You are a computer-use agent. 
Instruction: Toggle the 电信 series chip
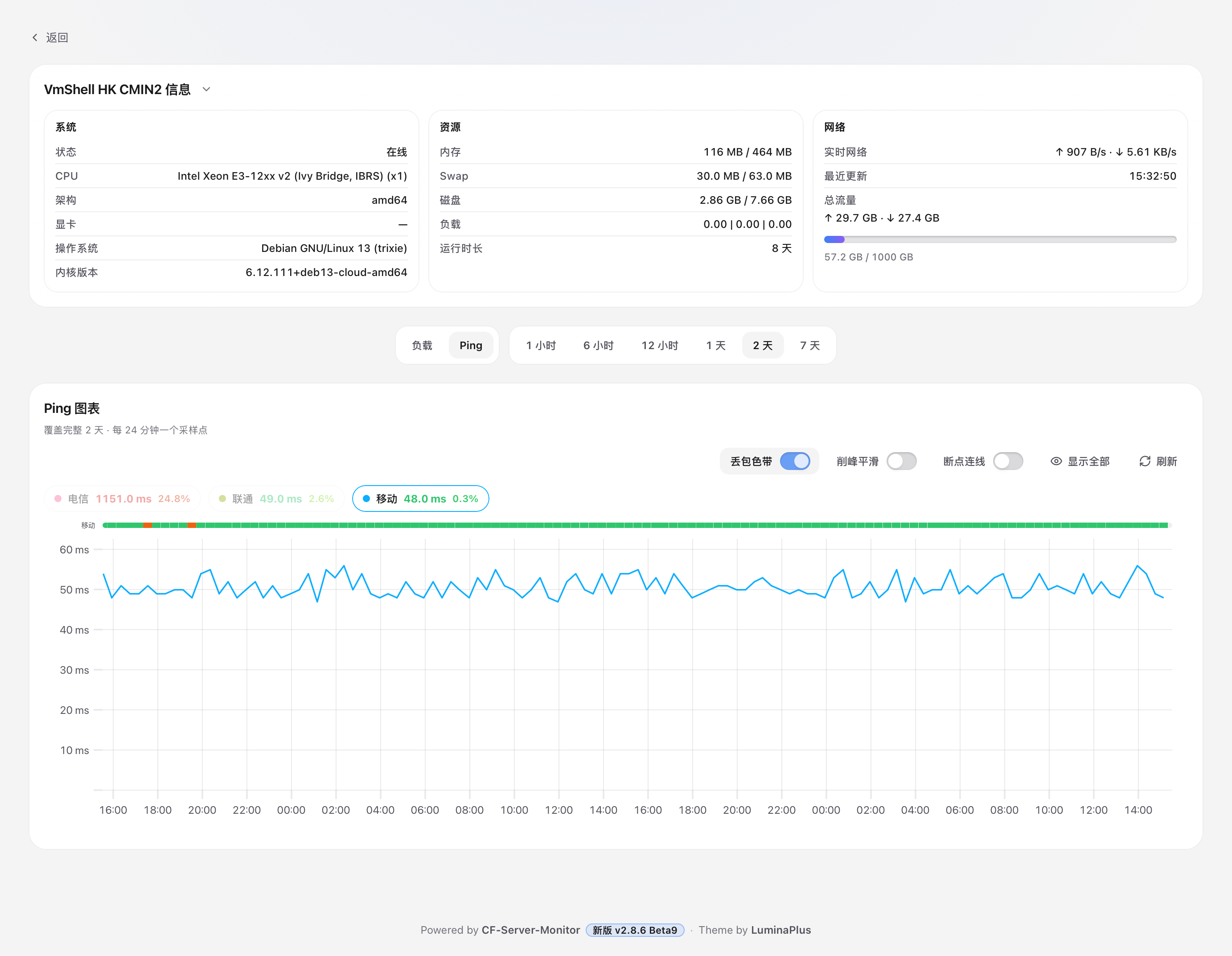122,499
